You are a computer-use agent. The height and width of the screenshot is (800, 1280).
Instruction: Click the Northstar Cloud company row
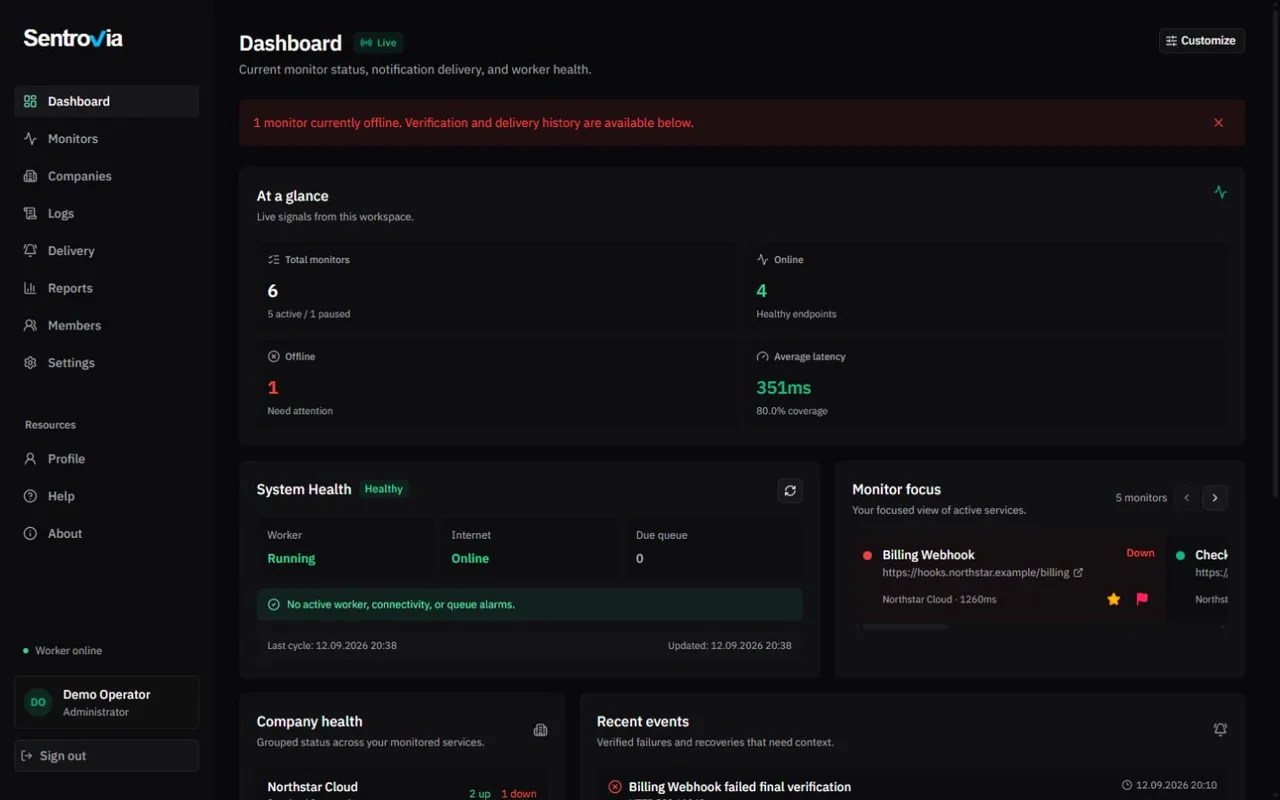pyautogui.click(x=402, y=787)
